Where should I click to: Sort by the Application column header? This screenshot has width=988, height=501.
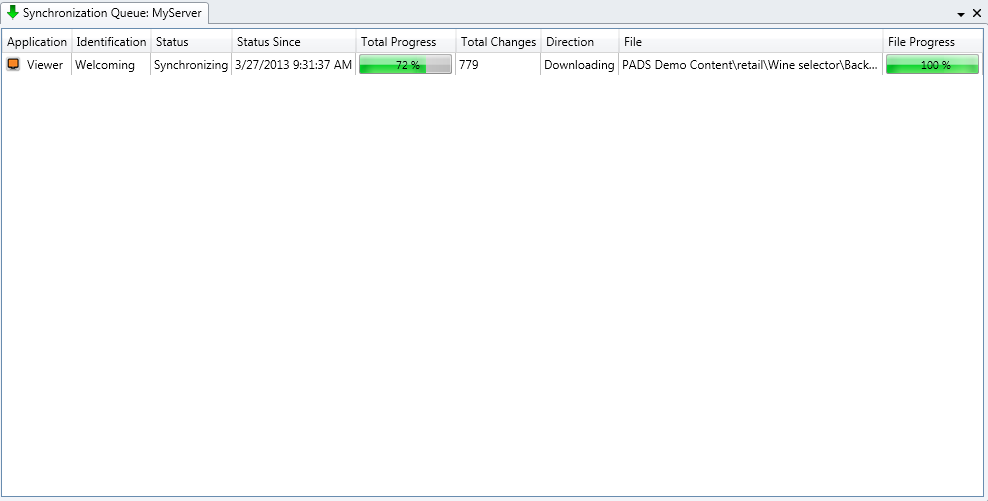point(37,42)
